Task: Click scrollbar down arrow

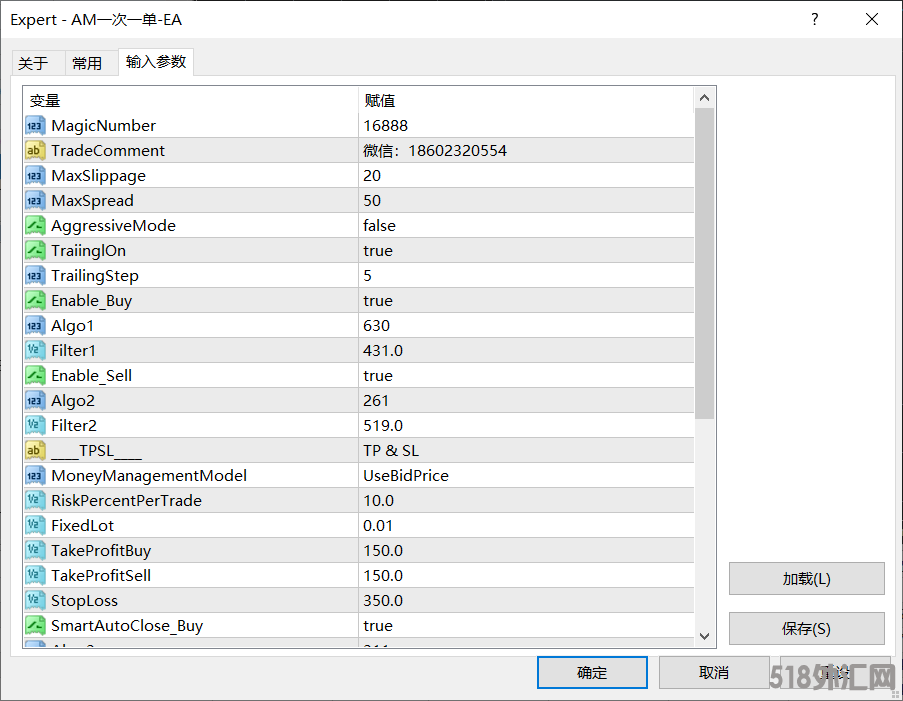Action: pyautogui.click(x=704, y=636)
